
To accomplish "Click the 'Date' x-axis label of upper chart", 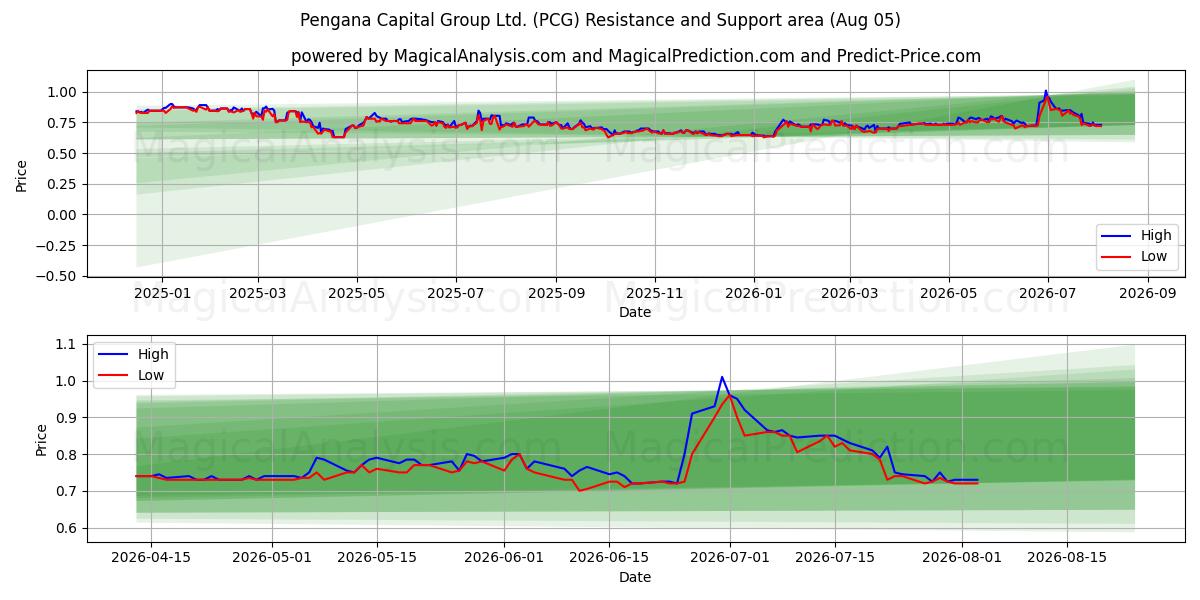I will pos(635,312).
